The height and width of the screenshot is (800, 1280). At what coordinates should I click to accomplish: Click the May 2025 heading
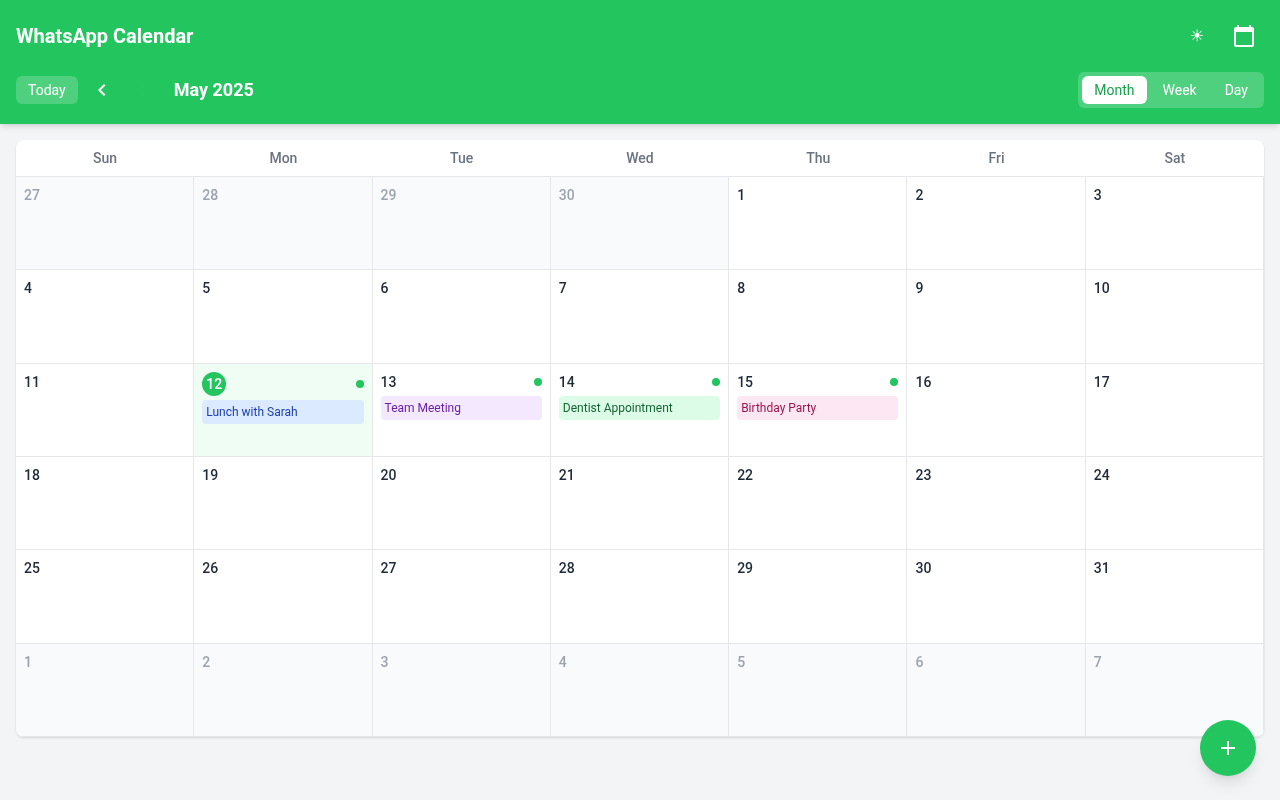213,89
